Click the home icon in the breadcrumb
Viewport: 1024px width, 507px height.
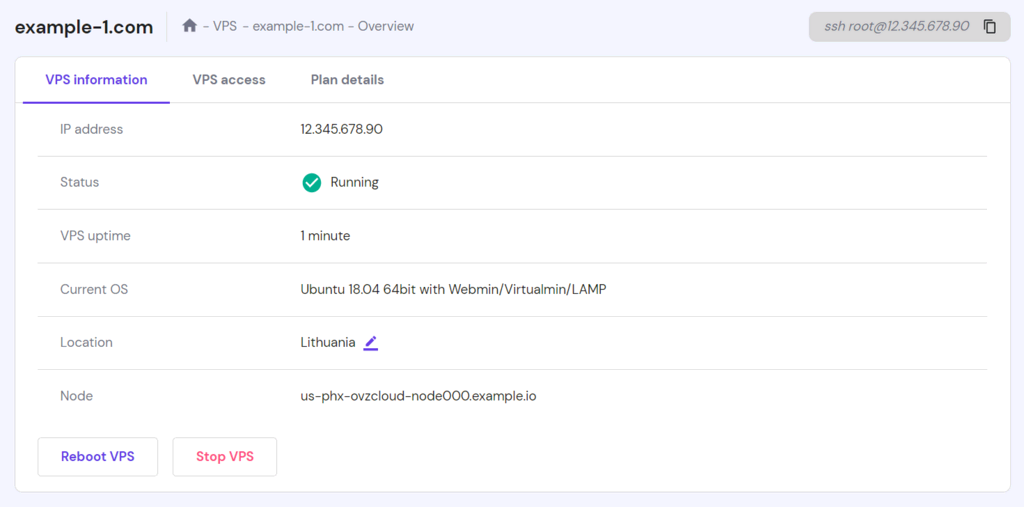coord(189,26)
